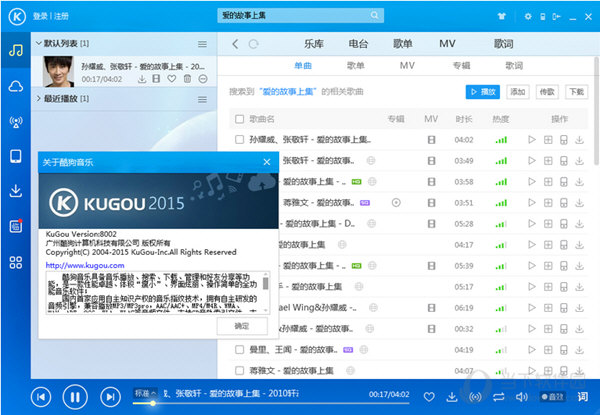Open the 最近播放 menu lines icon

[202, 99]
